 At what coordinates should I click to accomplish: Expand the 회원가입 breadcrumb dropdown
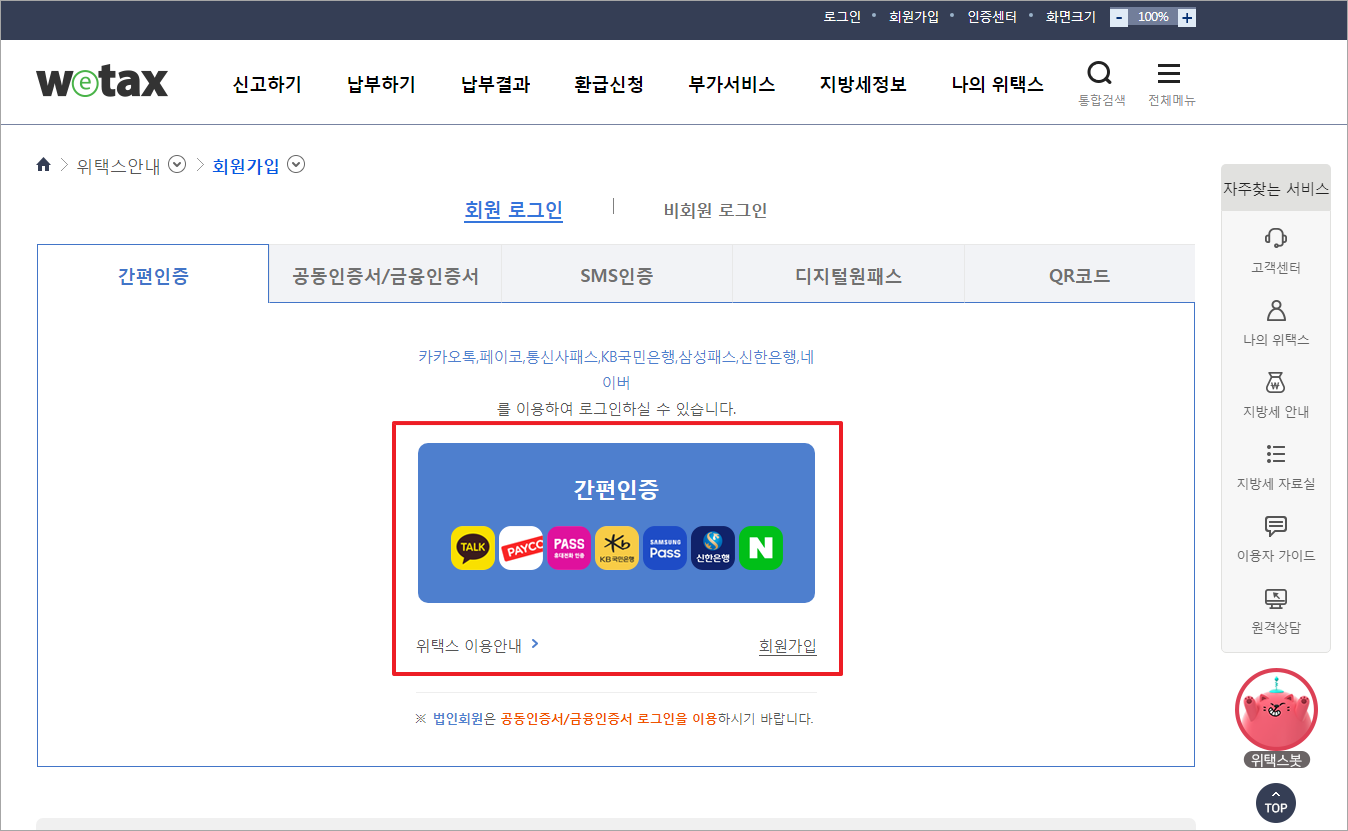click(296, 165)
